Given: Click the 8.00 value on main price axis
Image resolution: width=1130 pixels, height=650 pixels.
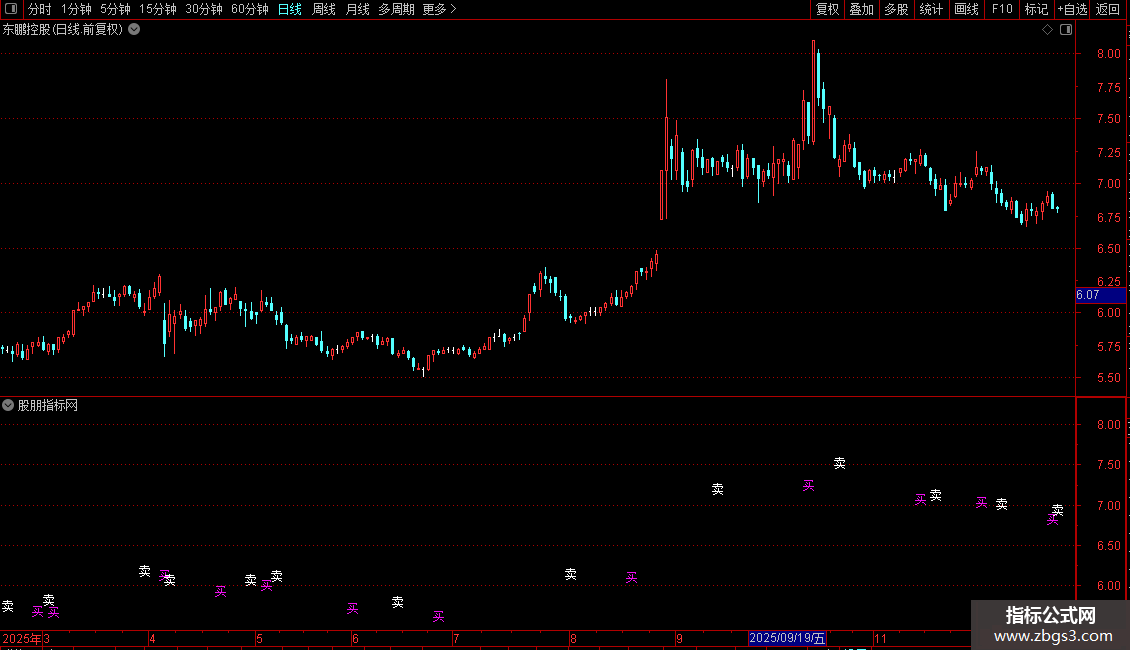Looking at the screenshot, I should pyautogui.click(x=1108, y=54).
